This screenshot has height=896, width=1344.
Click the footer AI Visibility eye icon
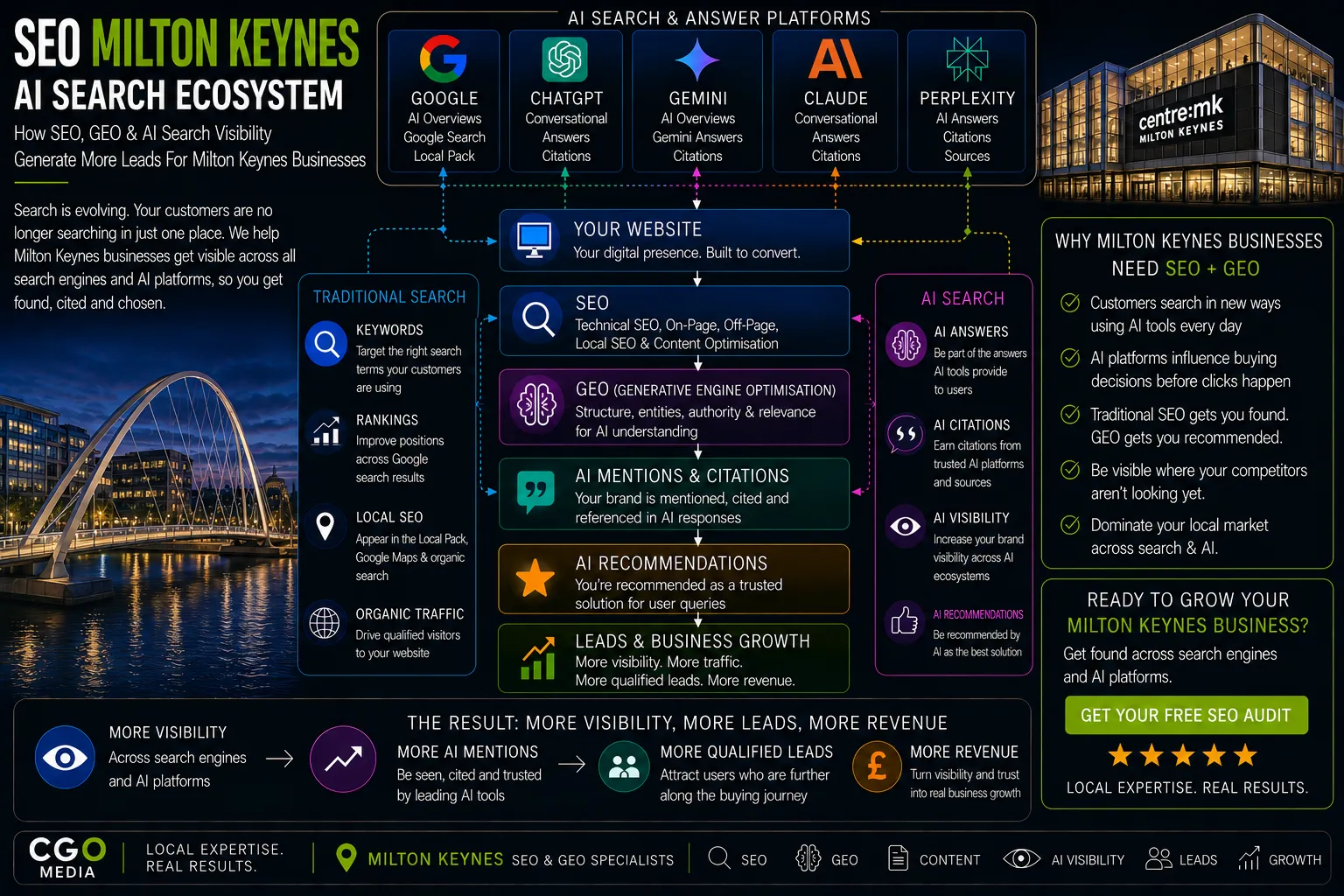[1021, 858]
